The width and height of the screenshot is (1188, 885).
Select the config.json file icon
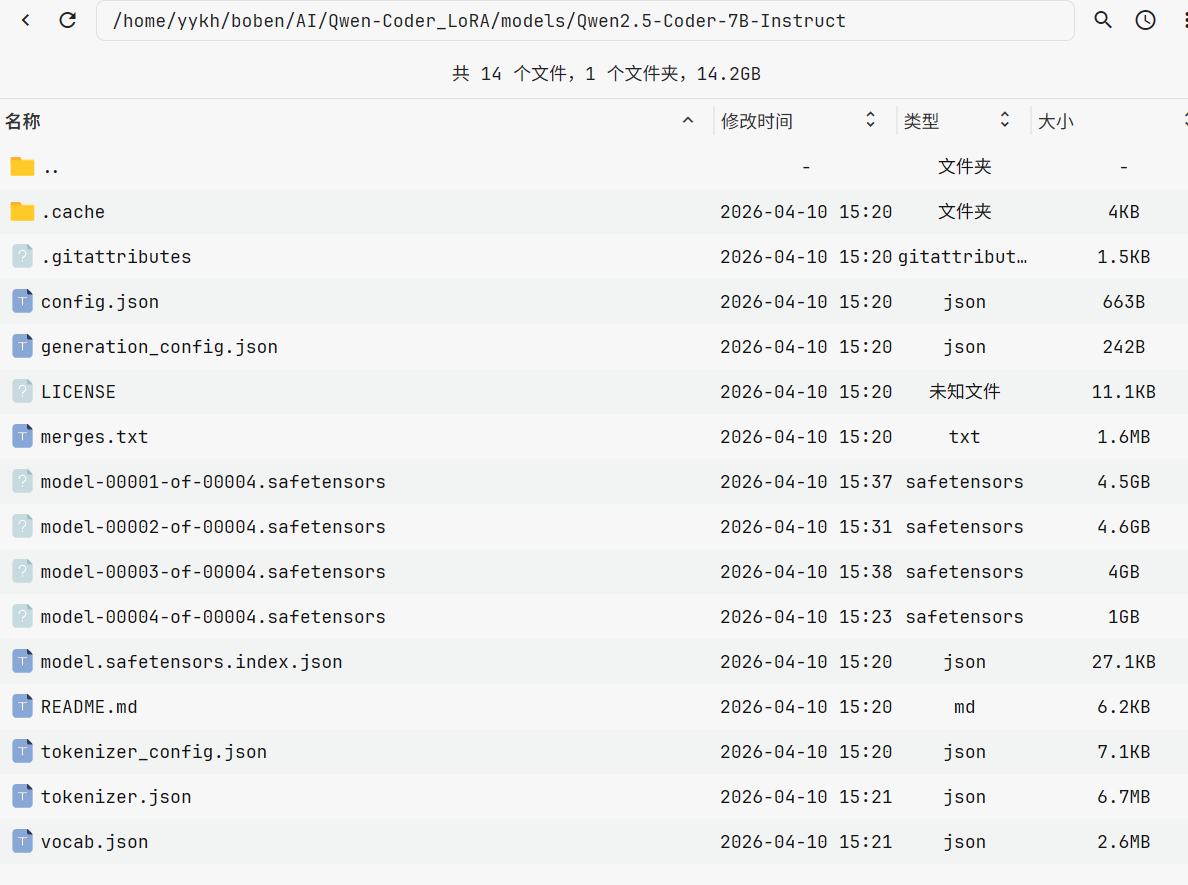[x=23, y=302]
